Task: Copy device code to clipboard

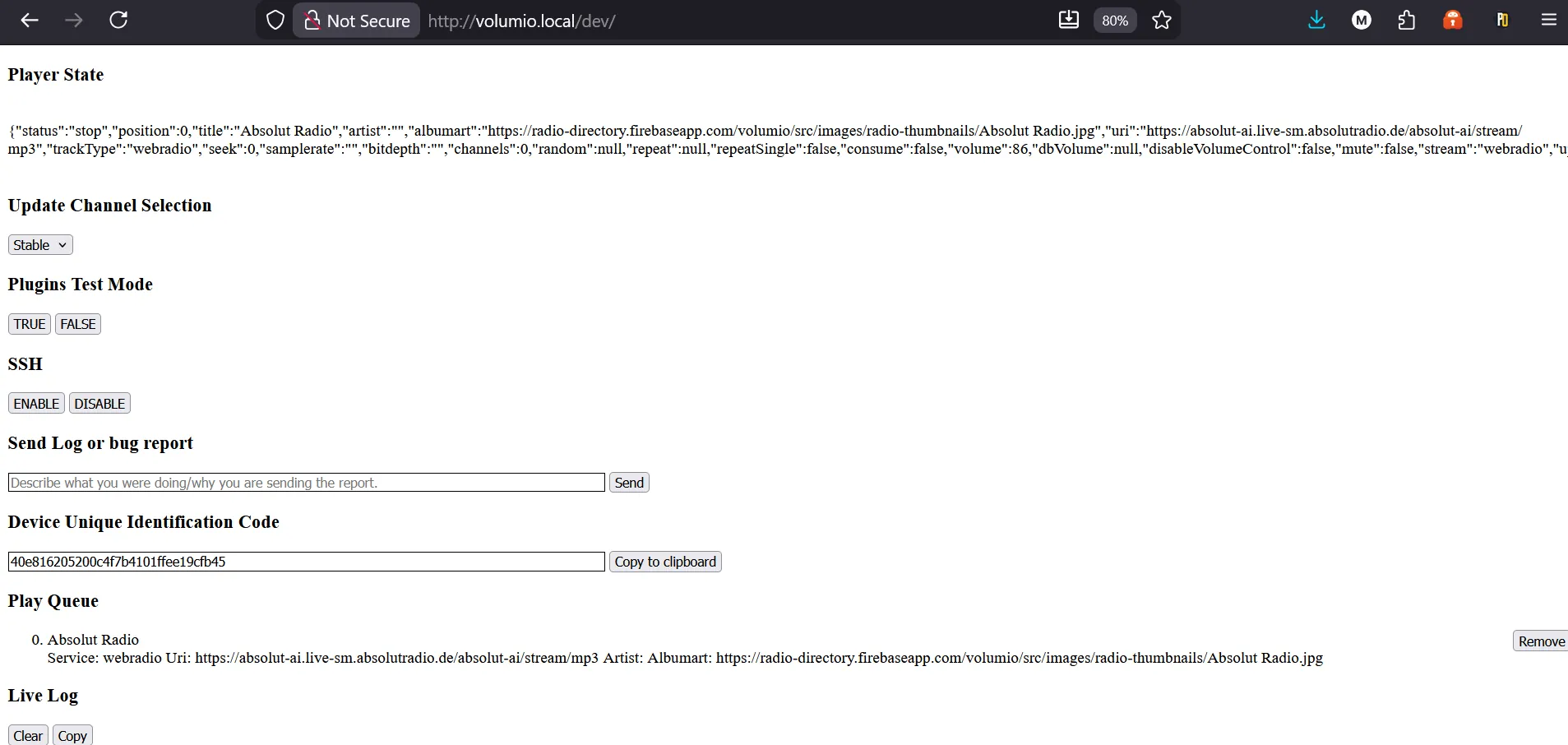Action: pyautogui.click(x=665, y=562)
